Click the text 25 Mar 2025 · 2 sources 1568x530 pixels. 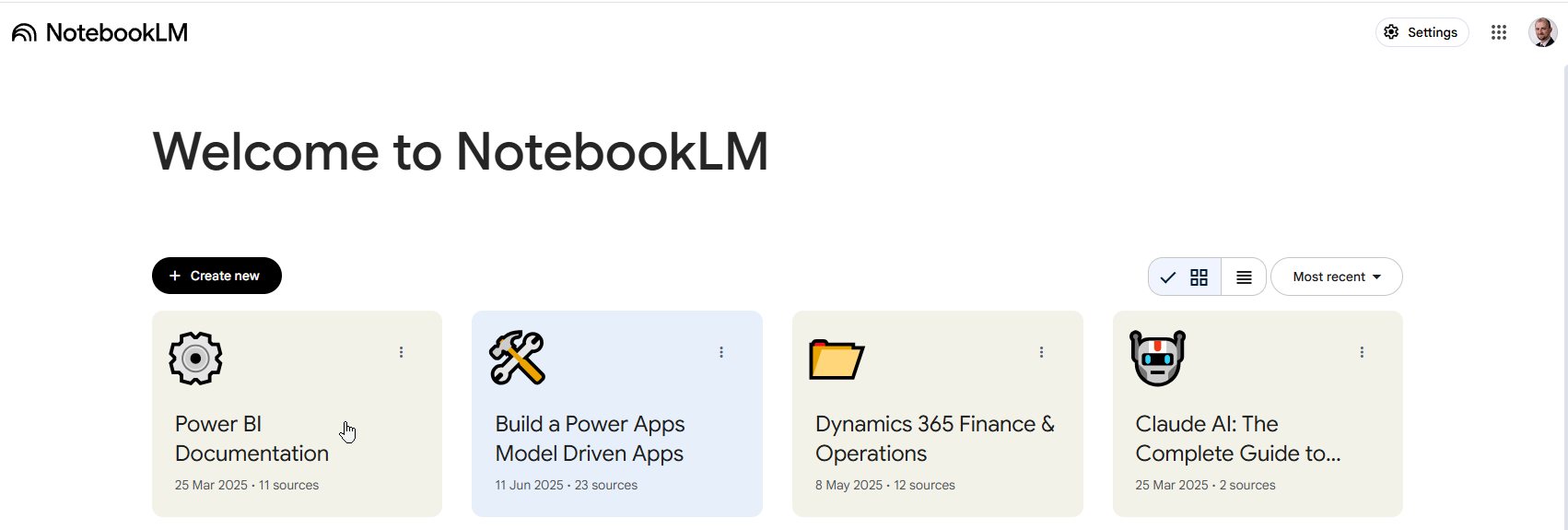tap(1205, 485)
